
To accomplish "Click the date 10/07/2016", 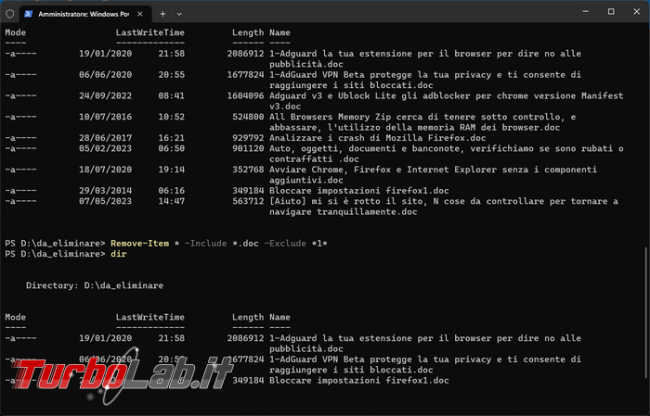I will coord(105,117).
